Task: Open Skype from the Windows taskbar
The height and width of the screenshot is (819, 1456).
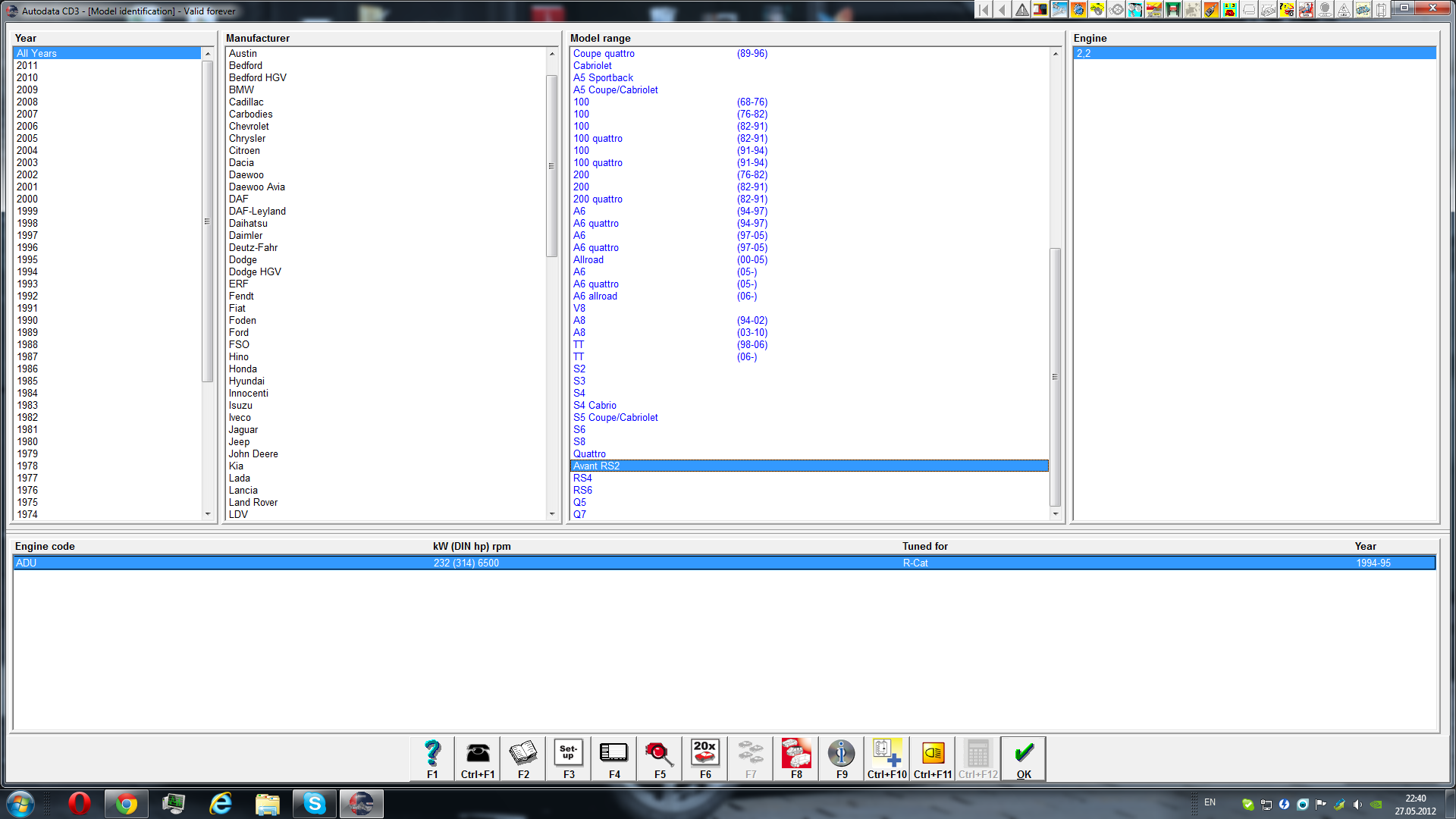Action: point(314,803)
